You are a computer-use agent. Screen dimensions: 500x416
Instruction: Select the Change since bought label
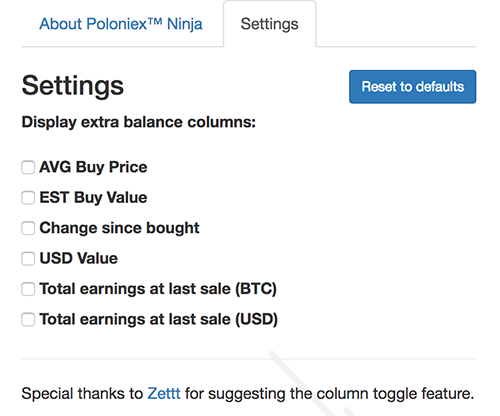click(119, 228)
